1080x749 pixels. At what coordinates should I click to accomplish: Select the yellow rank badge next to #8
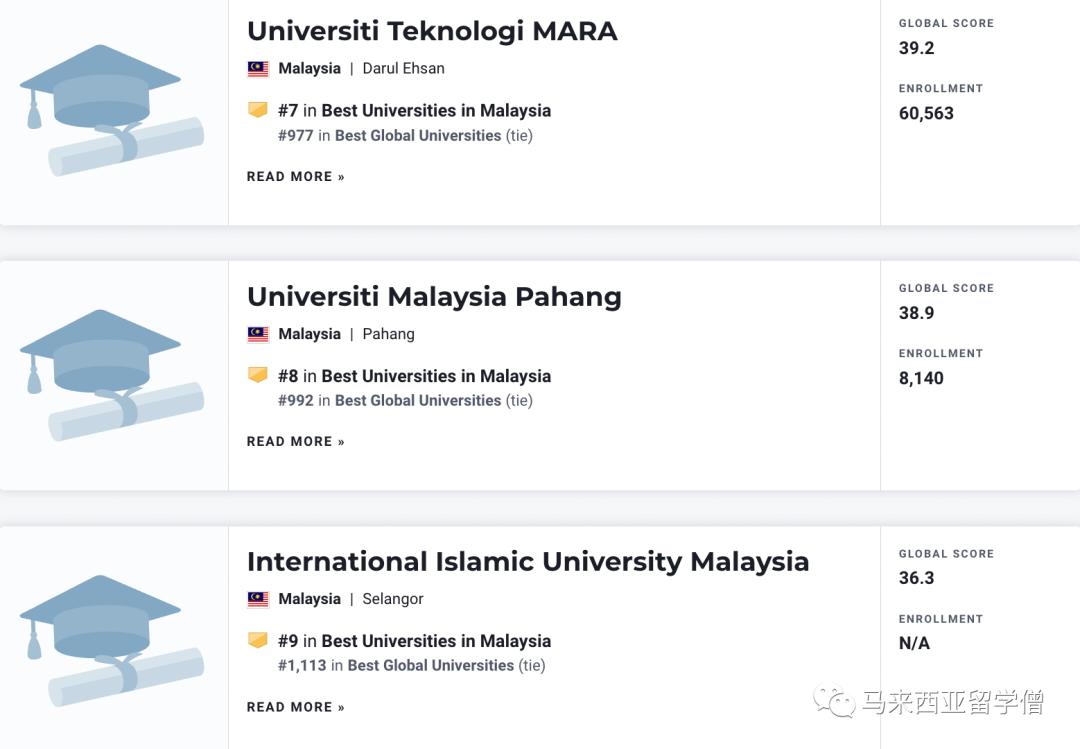258,375
